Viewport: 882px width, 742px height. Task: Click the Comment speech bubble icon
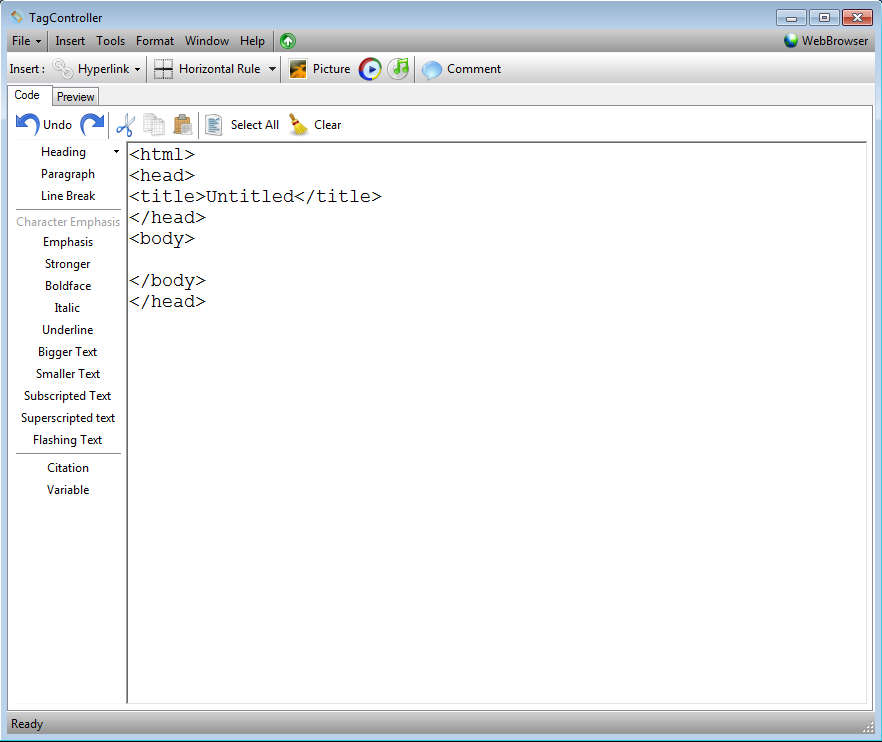[x=432, y=70]
